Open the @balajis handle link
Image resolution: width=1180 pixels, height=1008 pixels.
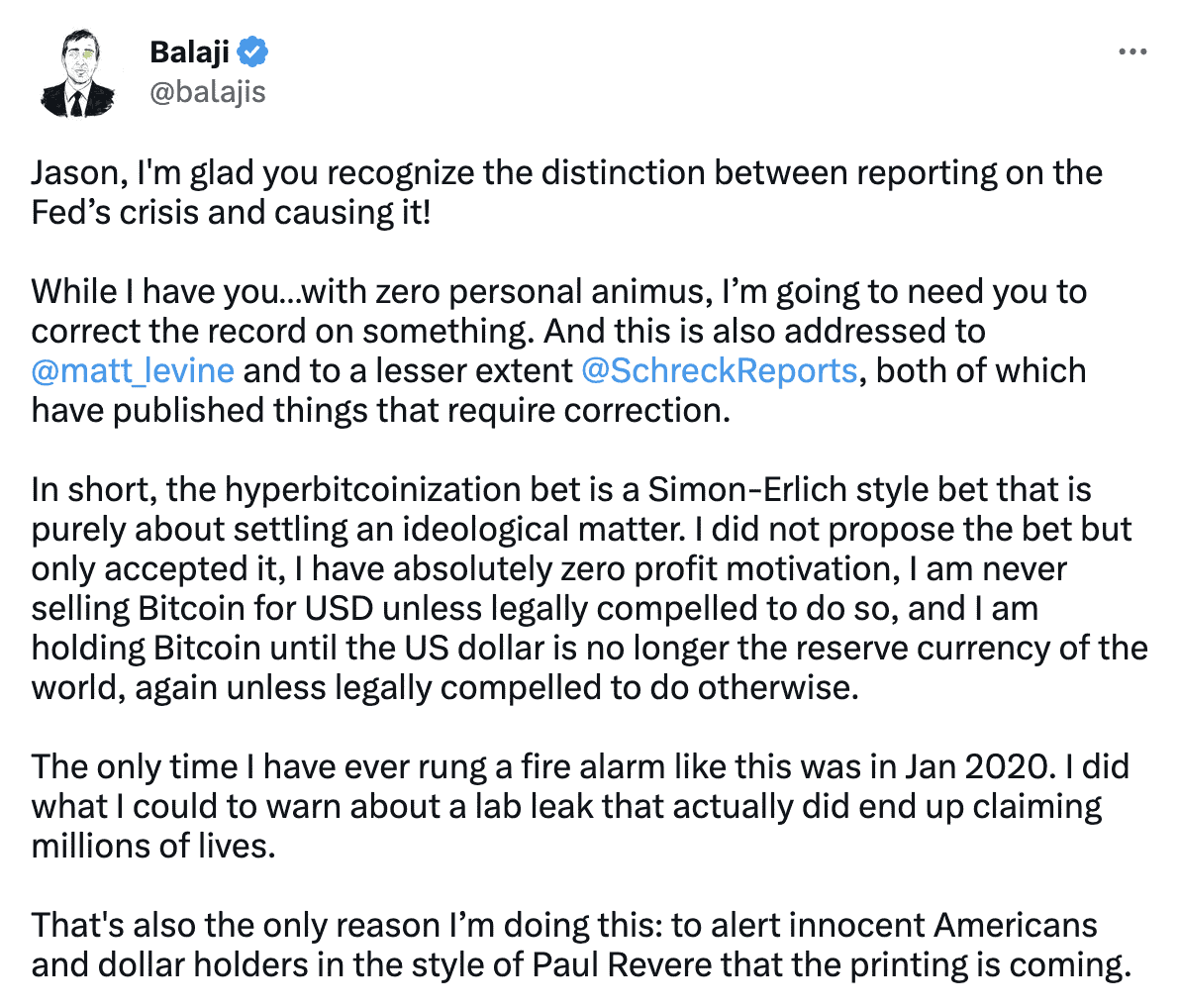point(208,92)
